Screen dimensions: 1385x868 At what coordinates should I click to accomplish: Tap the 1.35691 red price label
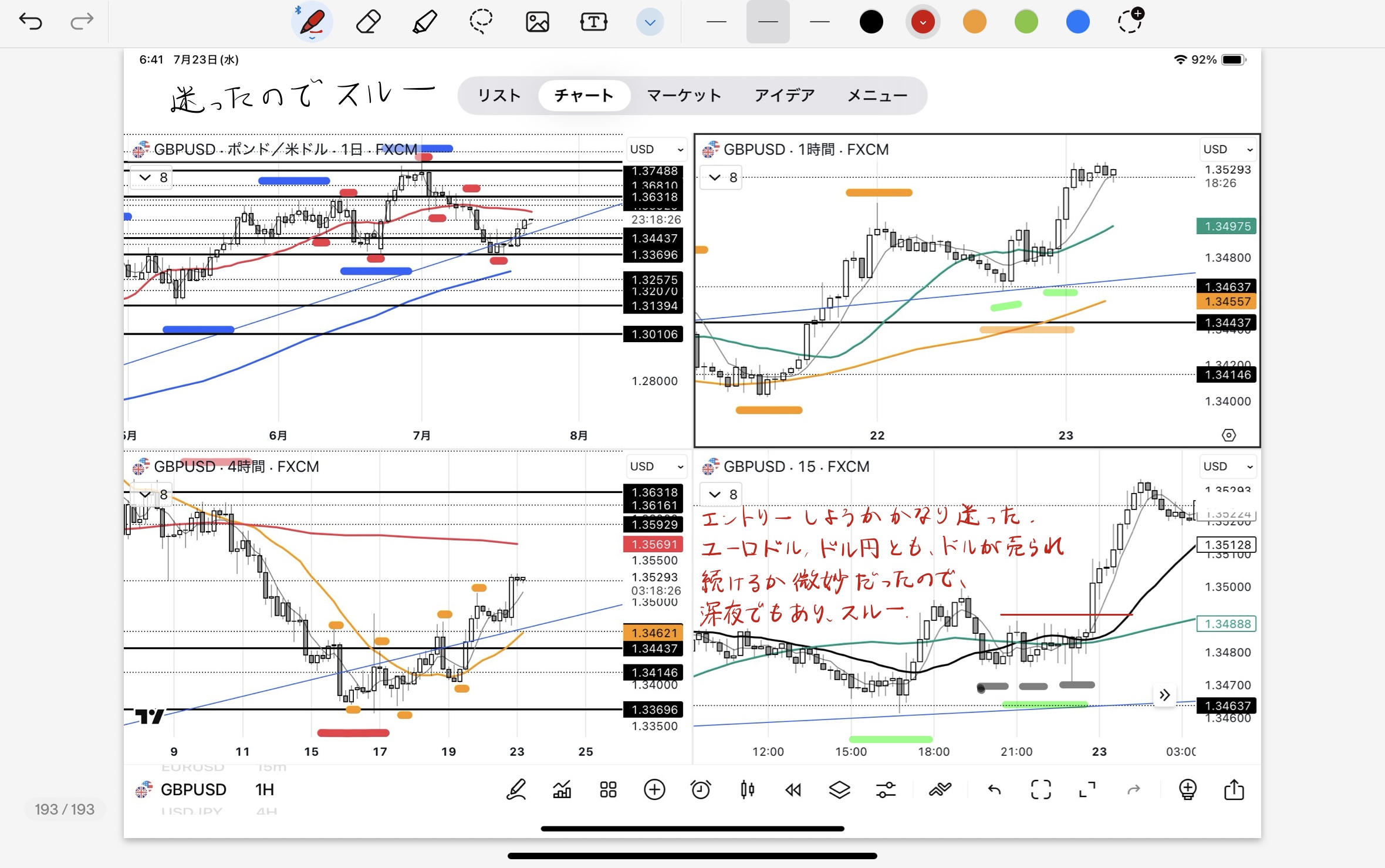coord(653,544)
